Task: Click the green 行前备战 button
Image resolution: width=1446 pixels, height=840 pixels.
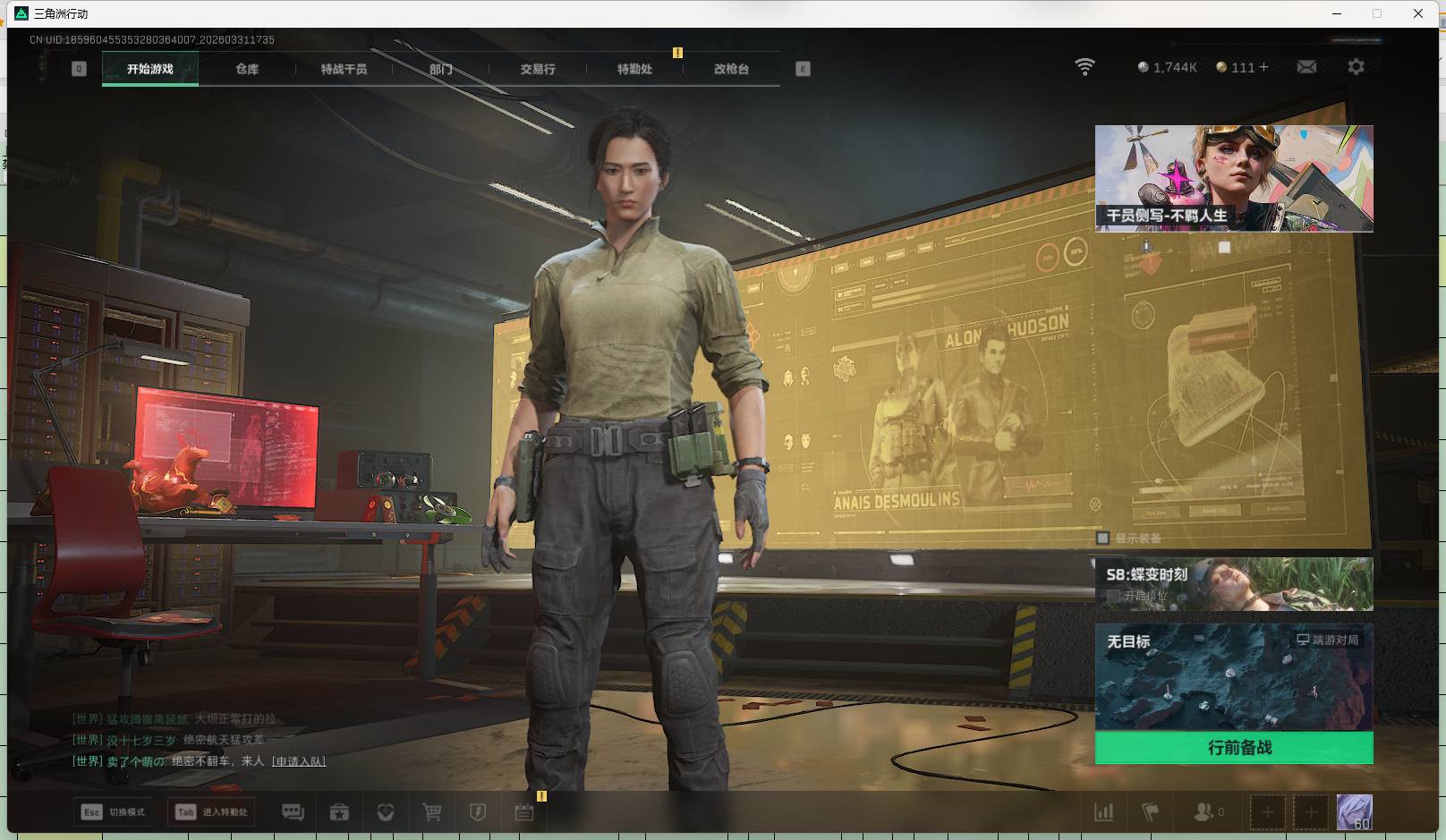Action: (1234, 748)
